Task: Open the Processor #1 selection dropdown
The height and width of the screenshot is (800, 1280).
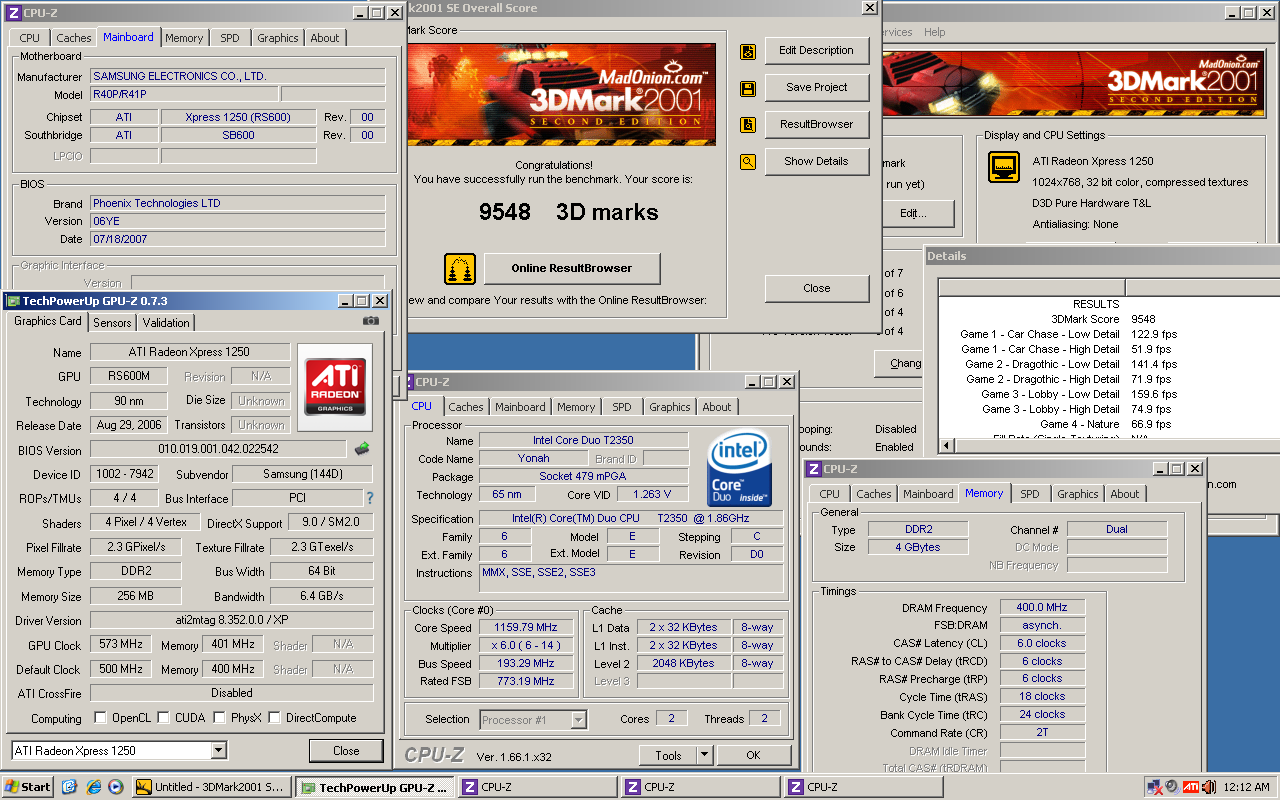Action: point(579,719)
